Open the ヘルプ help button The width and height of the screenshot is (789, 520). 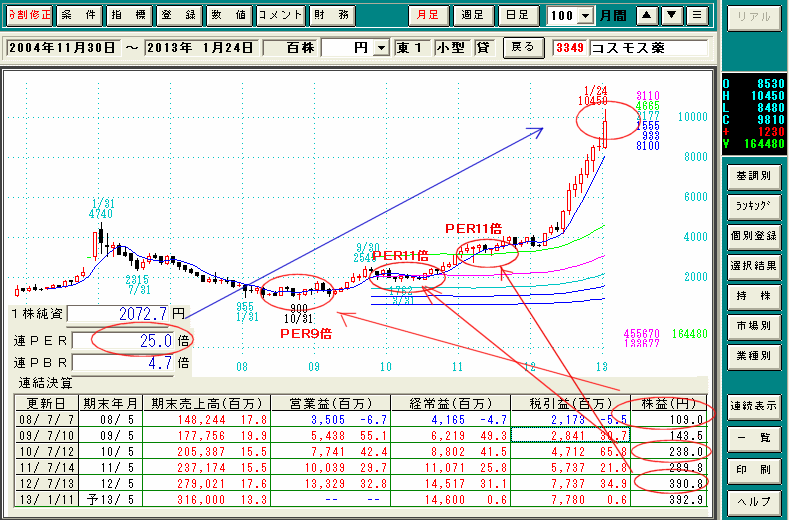[x=753, y=501]
